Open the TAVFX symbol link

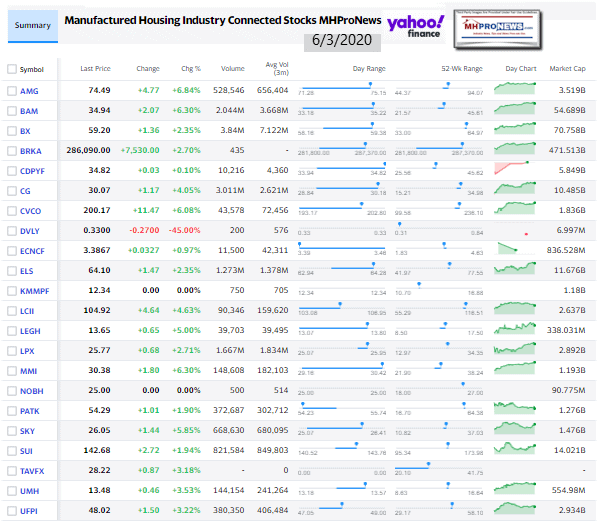[32, 471]
